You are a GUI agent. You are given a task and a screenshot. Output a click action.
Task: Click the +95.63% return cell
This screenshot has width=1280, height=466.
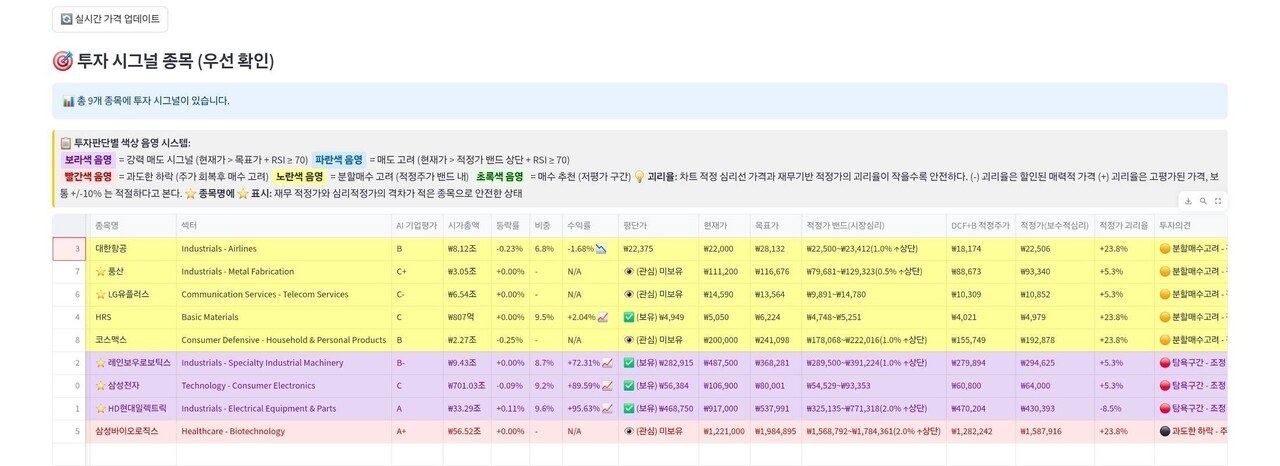[x=589, y=408]
